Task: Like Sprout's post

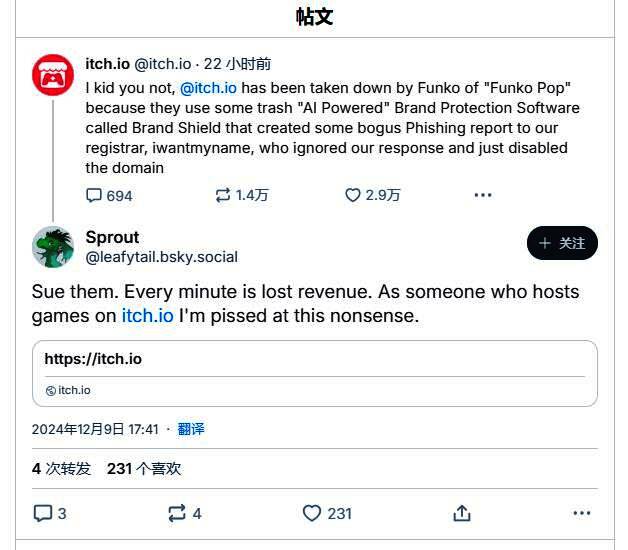Action: pyautogui.click(x=312, y=513)
